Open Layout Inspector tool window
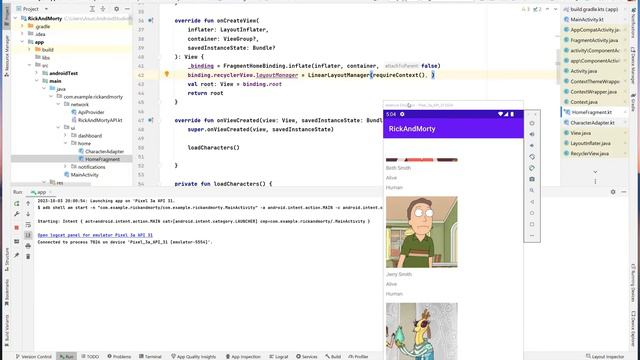Viewport: 640px width, 360px height. tap(605, 356)
